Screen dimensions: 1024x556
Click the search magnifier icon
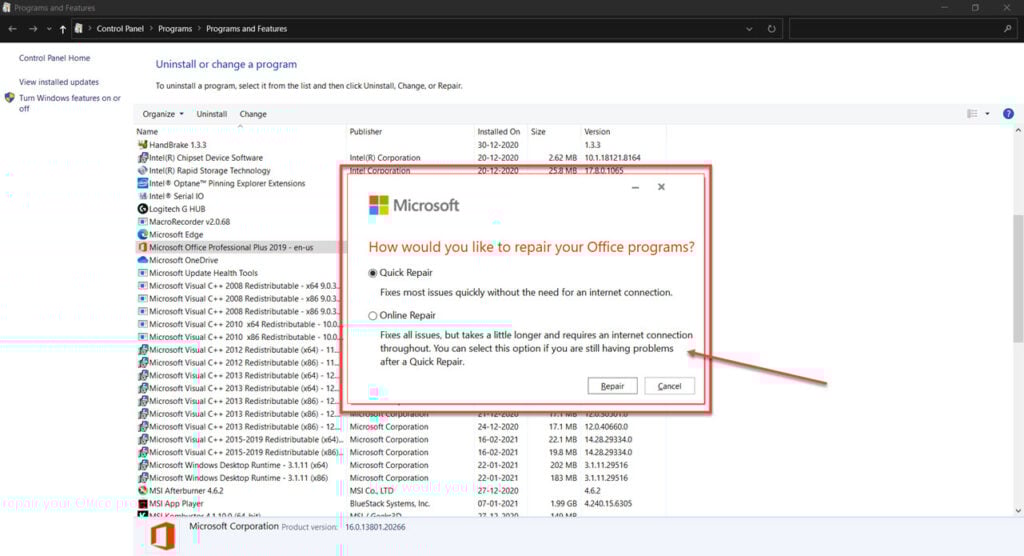(x=1008, y=29)
